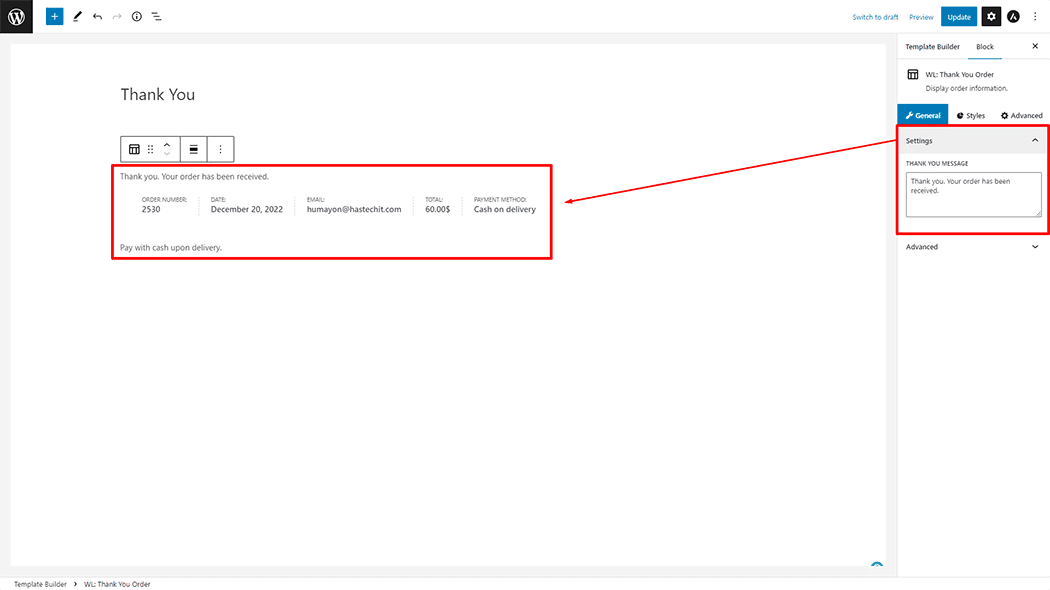Click the Update button
This screenshot has width=1050, height=590.
point(958,17)
